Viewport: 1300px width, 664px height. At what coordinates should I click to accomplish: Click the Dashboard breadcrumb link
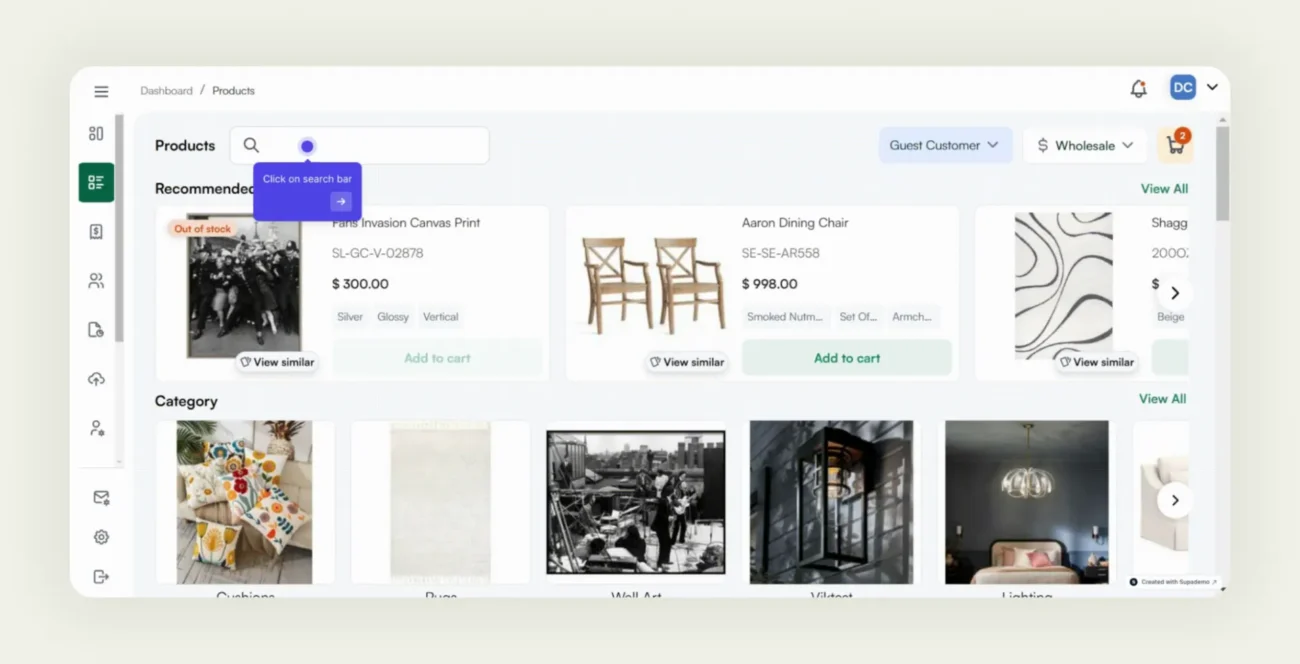[x=166, y=90]
